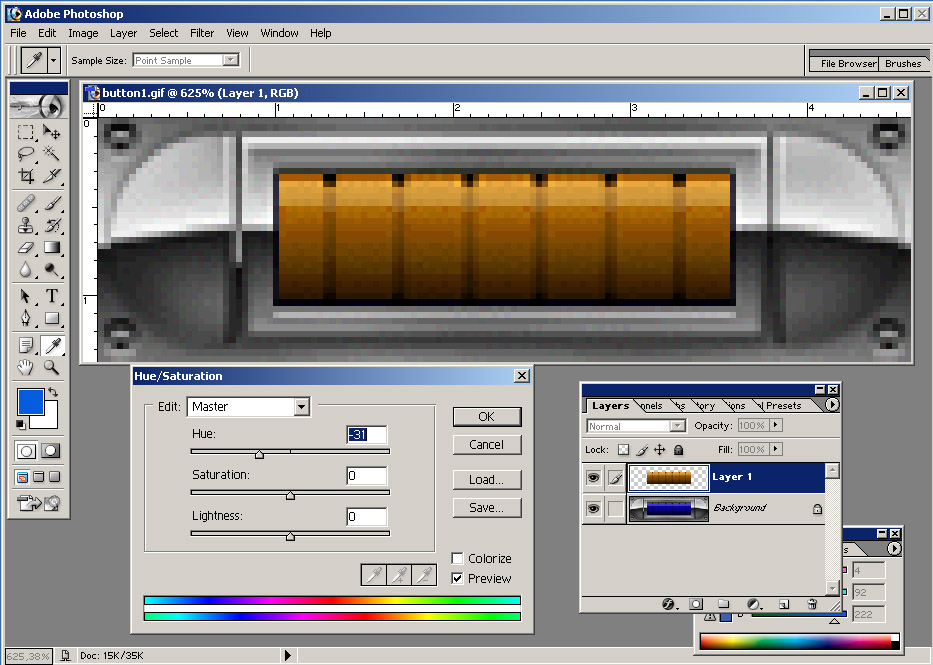Select the Pen tool
Image resolution: width=933 pixels, height=665 pixels.
click(26, 318)
